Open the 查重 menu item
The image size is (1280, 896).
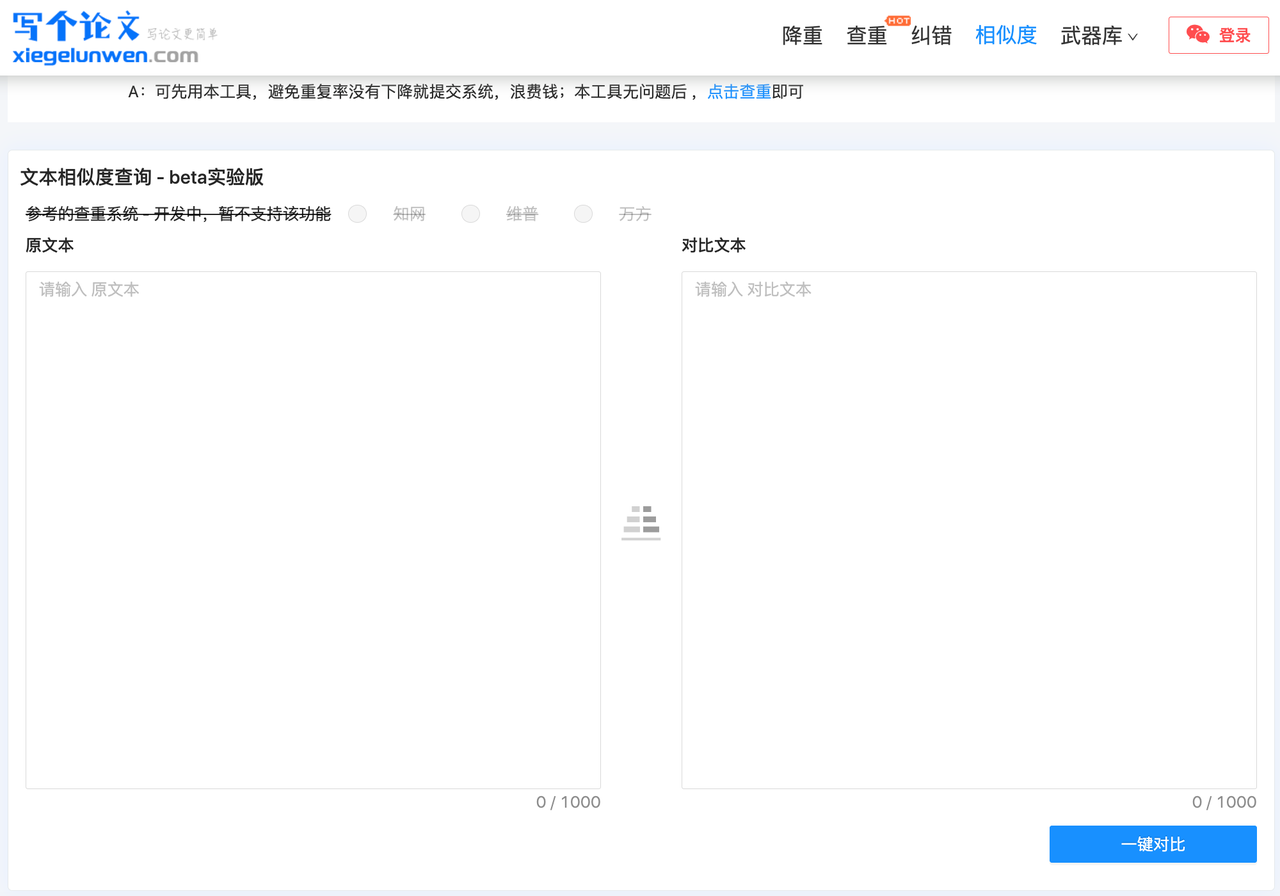pyautogui.click(x=866, y=35)
